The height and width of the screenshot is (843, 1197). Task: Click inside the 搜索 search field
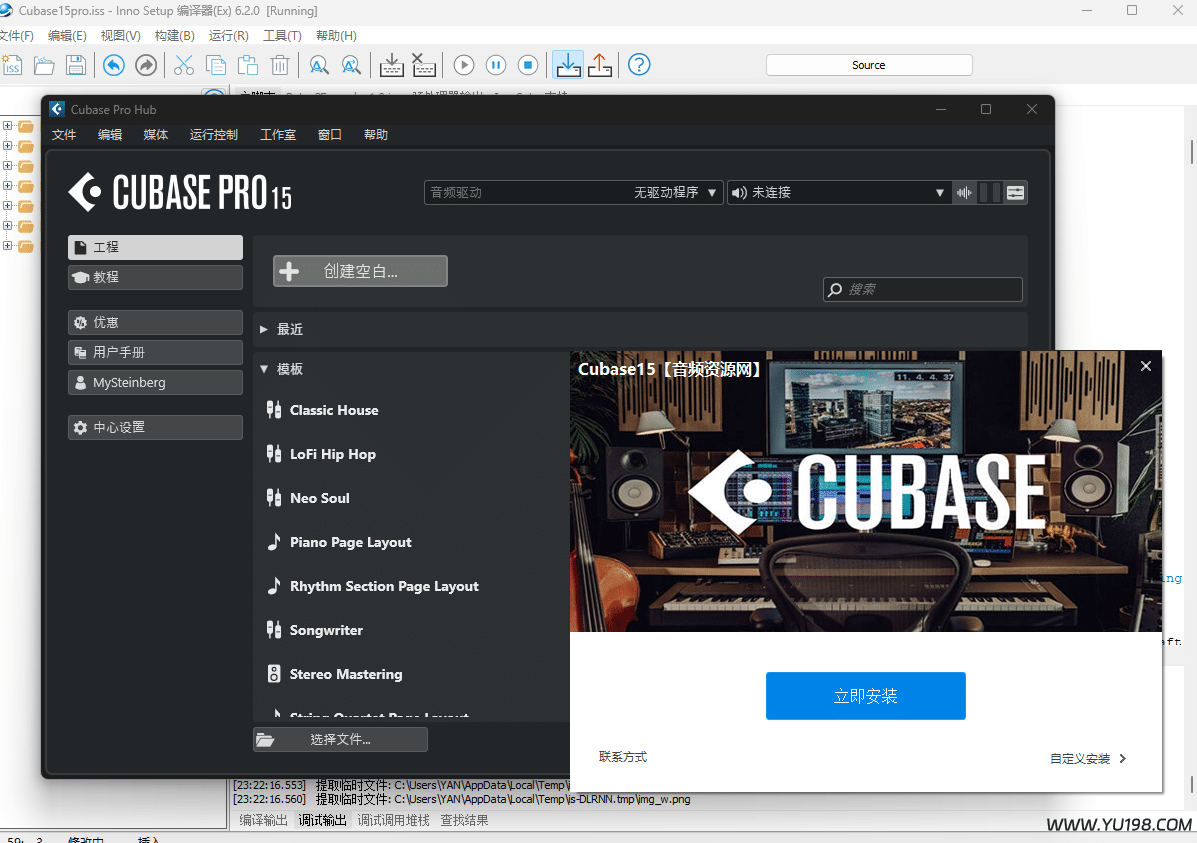click(921, 289)
